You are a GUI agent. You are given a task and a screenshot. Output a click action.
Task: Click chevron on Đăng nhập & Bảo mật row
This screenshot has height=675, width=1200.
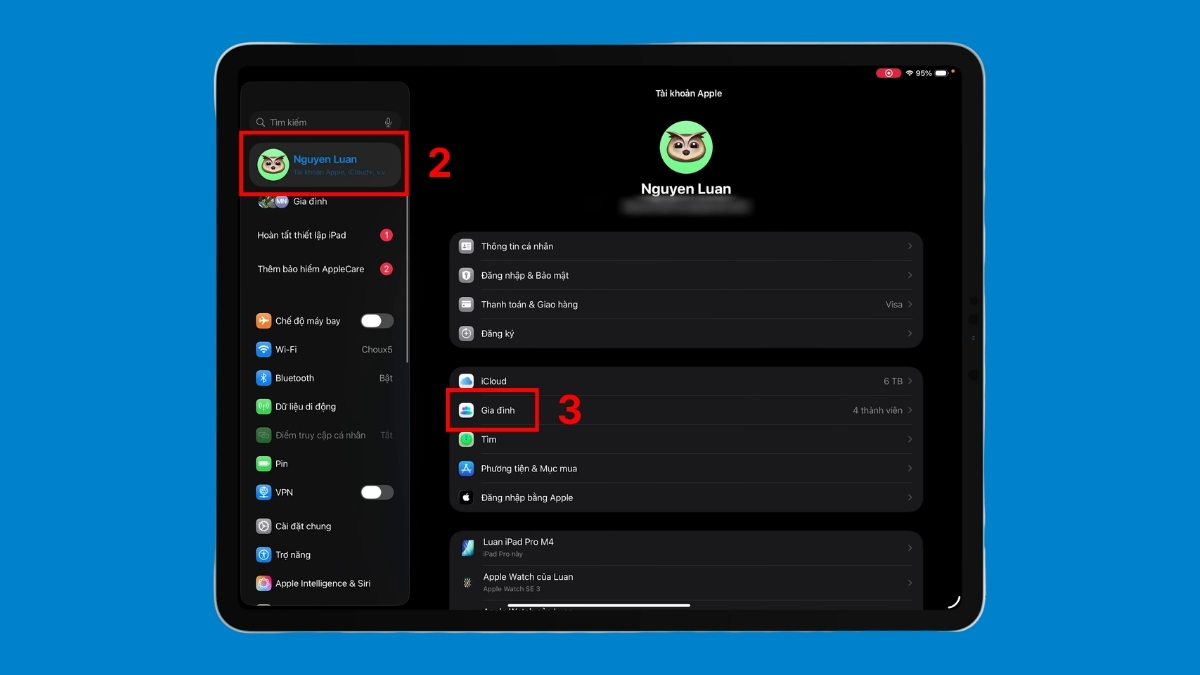tap(910, 275)
